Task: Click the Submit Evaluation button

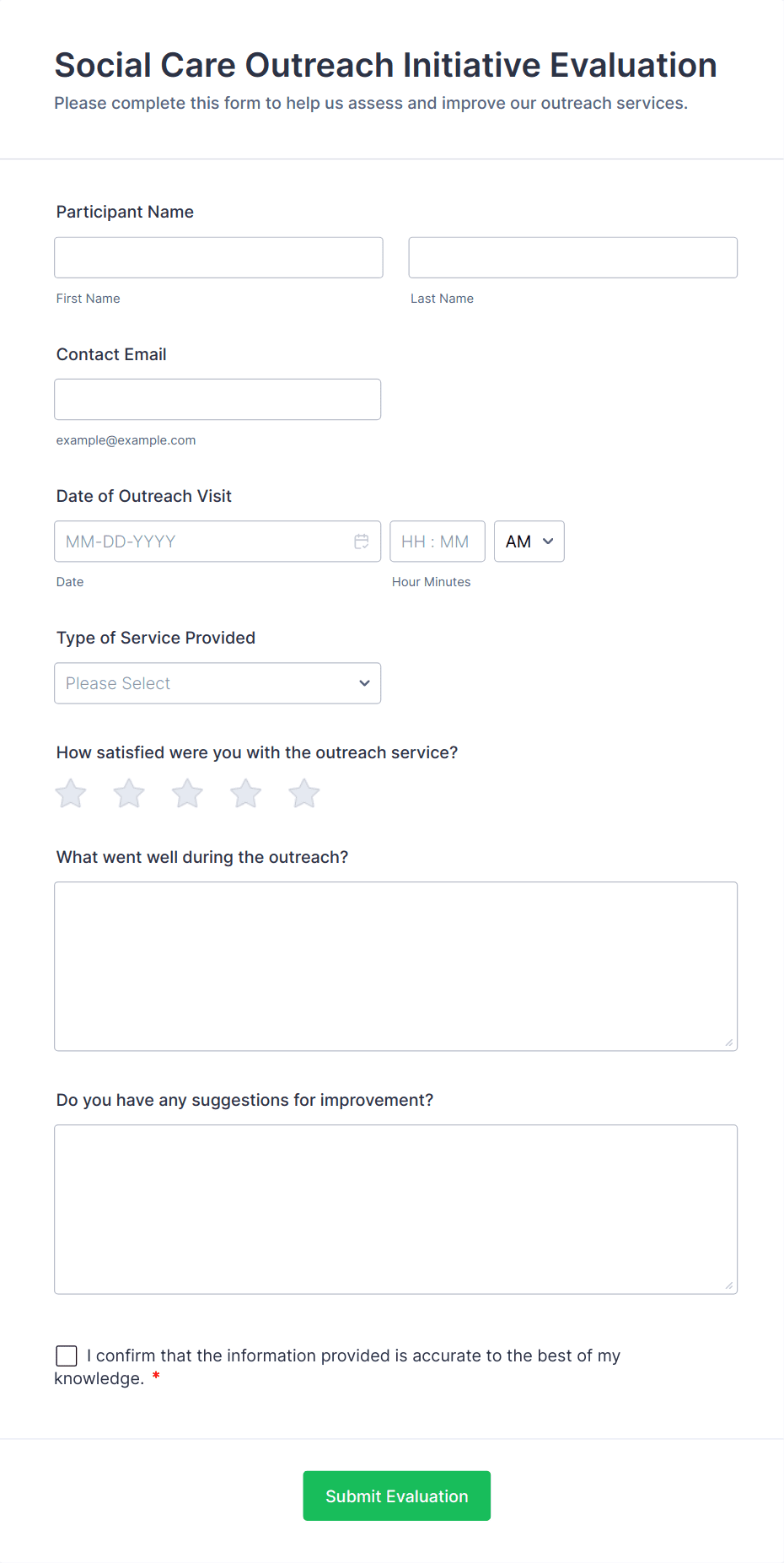Action: 396,1496
